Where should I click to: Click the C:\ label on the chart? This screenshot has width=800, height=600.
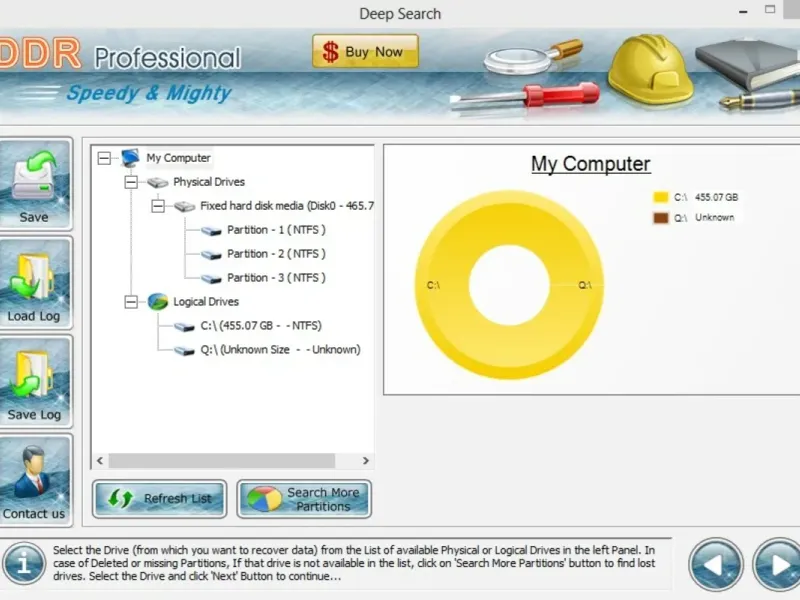coord(433,285)
